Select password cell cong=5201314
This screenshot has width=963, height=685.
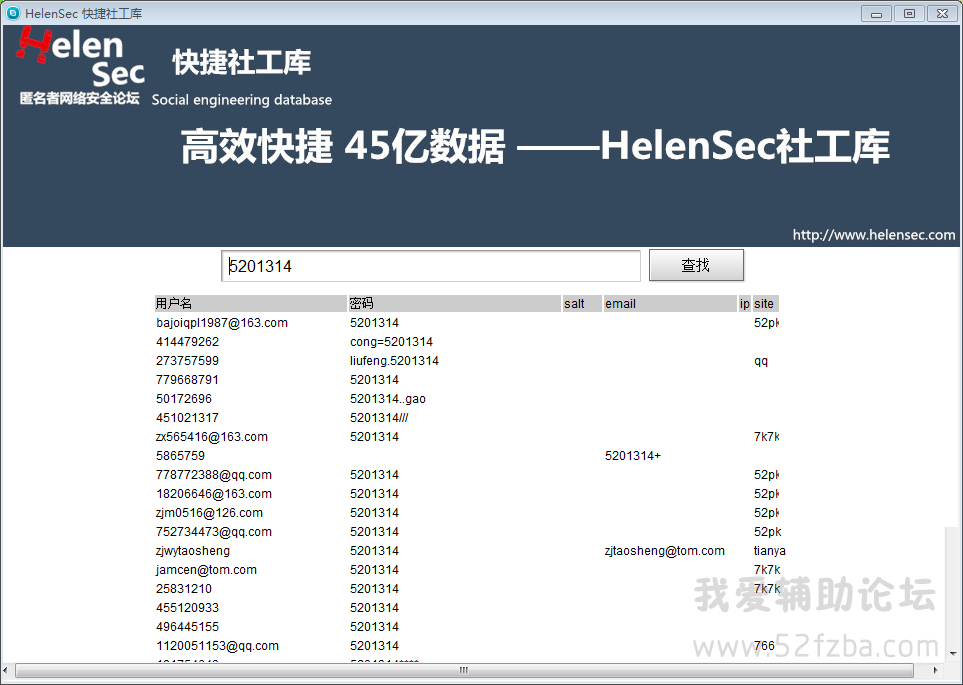[391, 342]
